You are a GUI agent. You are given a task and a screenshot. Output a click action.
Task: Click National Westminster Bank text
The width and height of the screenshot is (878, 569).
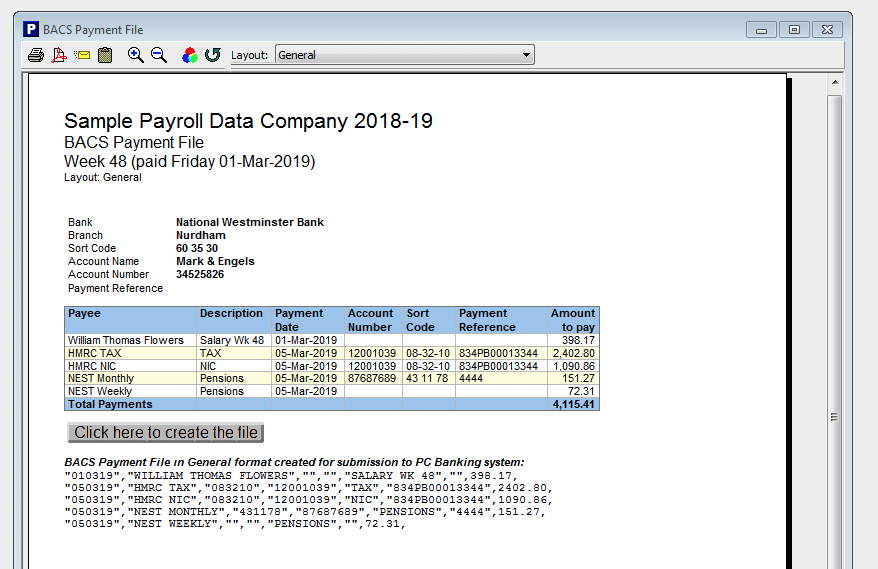point(250,222)
